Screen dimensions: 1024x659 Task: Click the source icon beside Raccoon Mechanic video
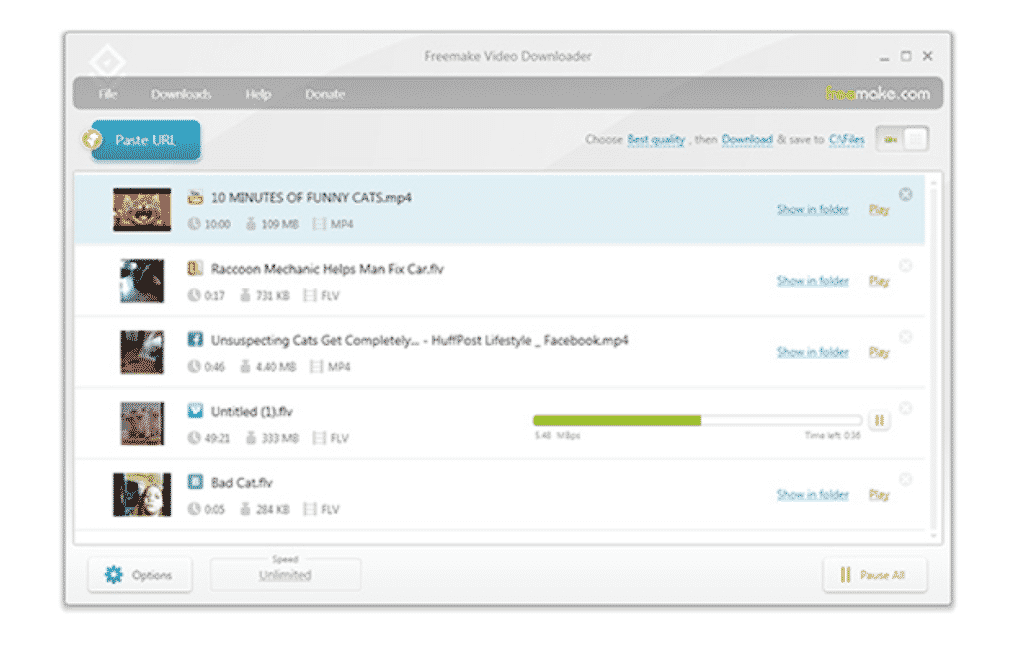coord(196,269)
